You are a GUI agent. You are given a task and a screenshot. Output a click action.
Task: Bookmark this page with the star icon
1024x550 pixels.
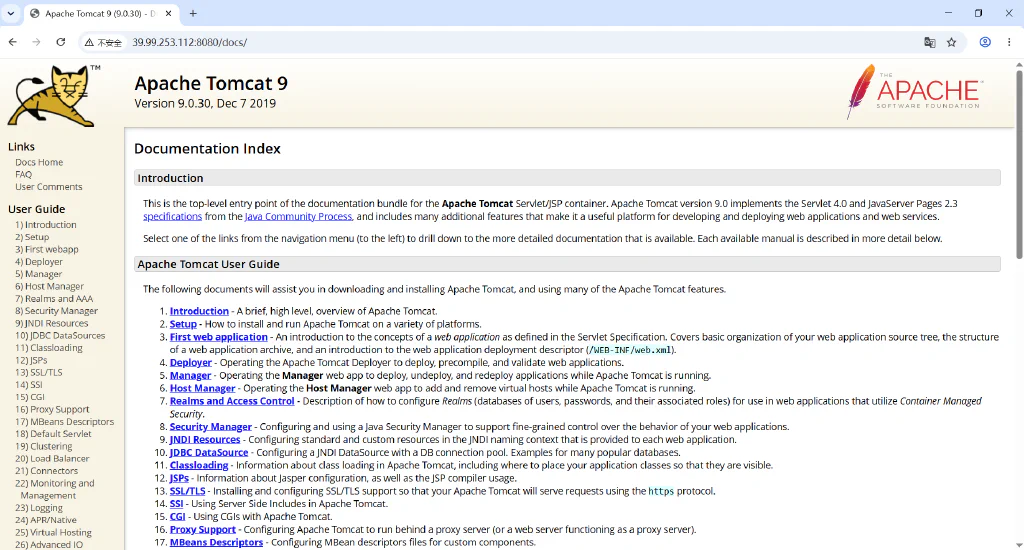click(x=952, y=42)
